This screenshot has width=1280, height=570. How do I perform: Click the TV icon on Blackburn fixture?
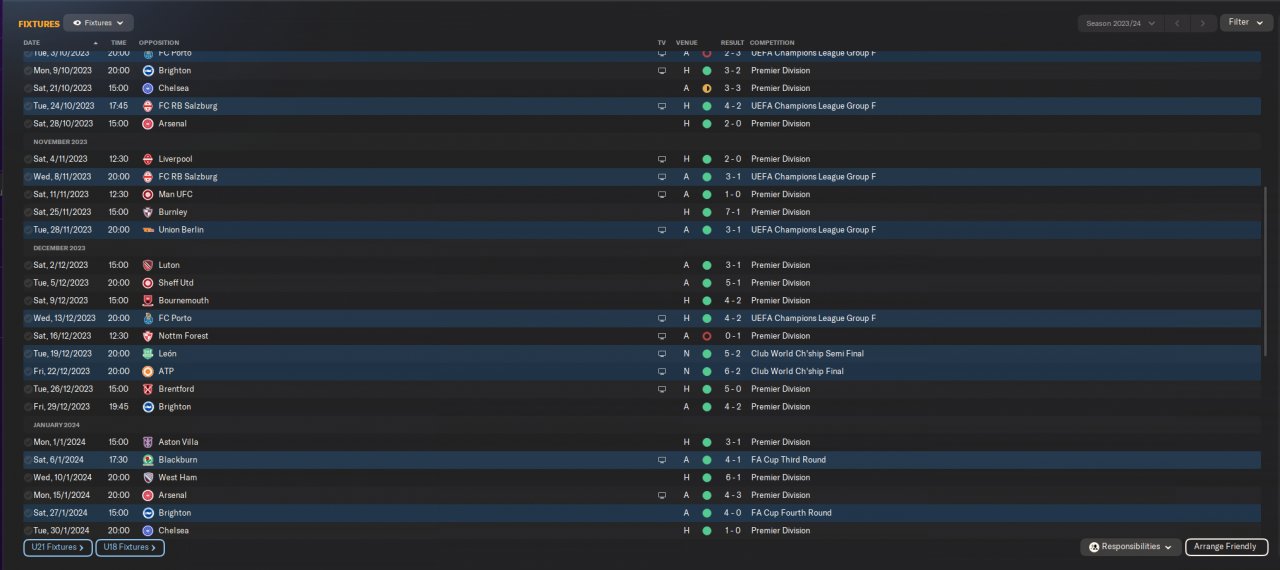point(661,460)
